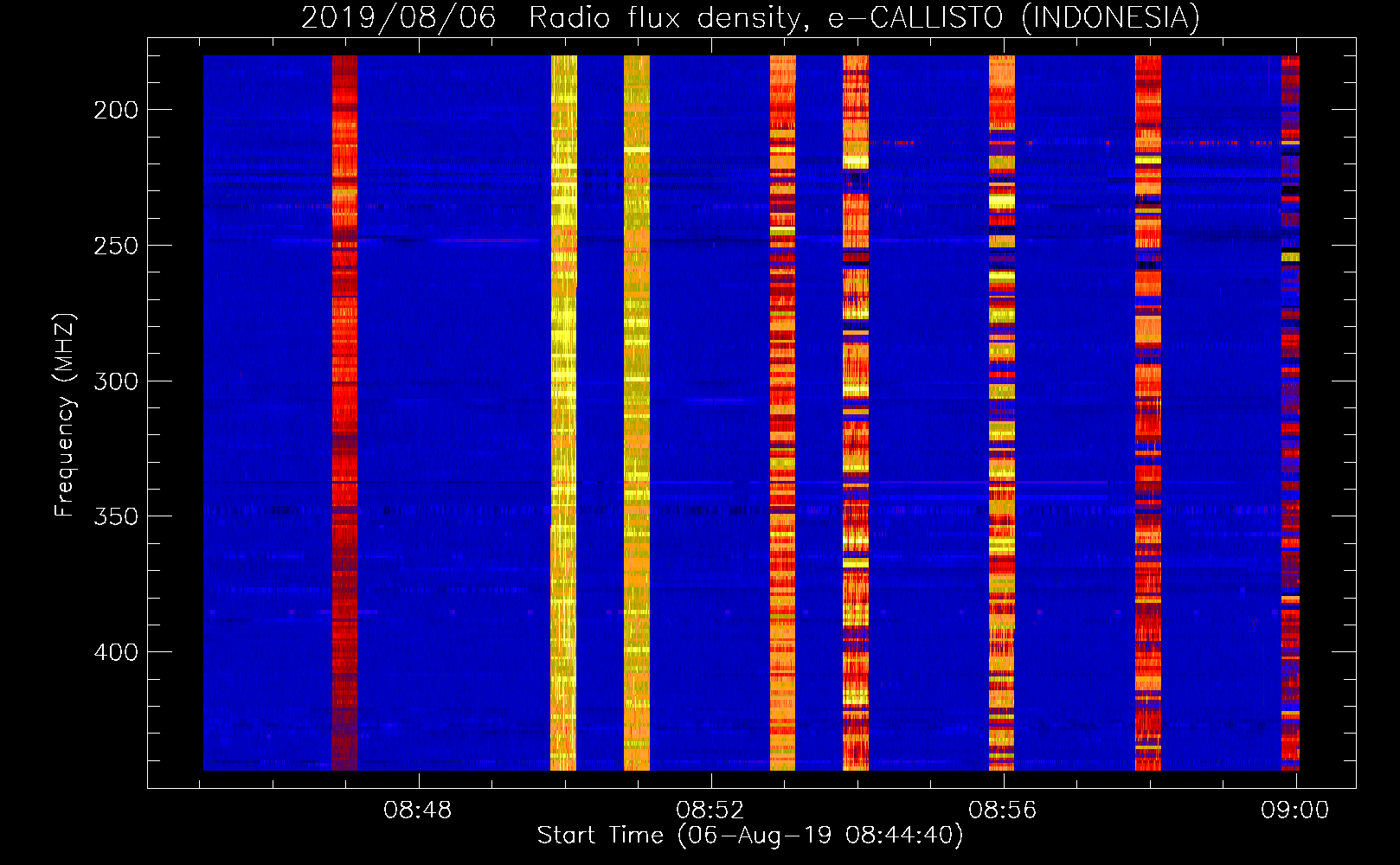Click the burst band at 08:56
Image resolution: width=1400 pixels, height=865 pixels.
pyautogui.click(x=1002, y=413)
